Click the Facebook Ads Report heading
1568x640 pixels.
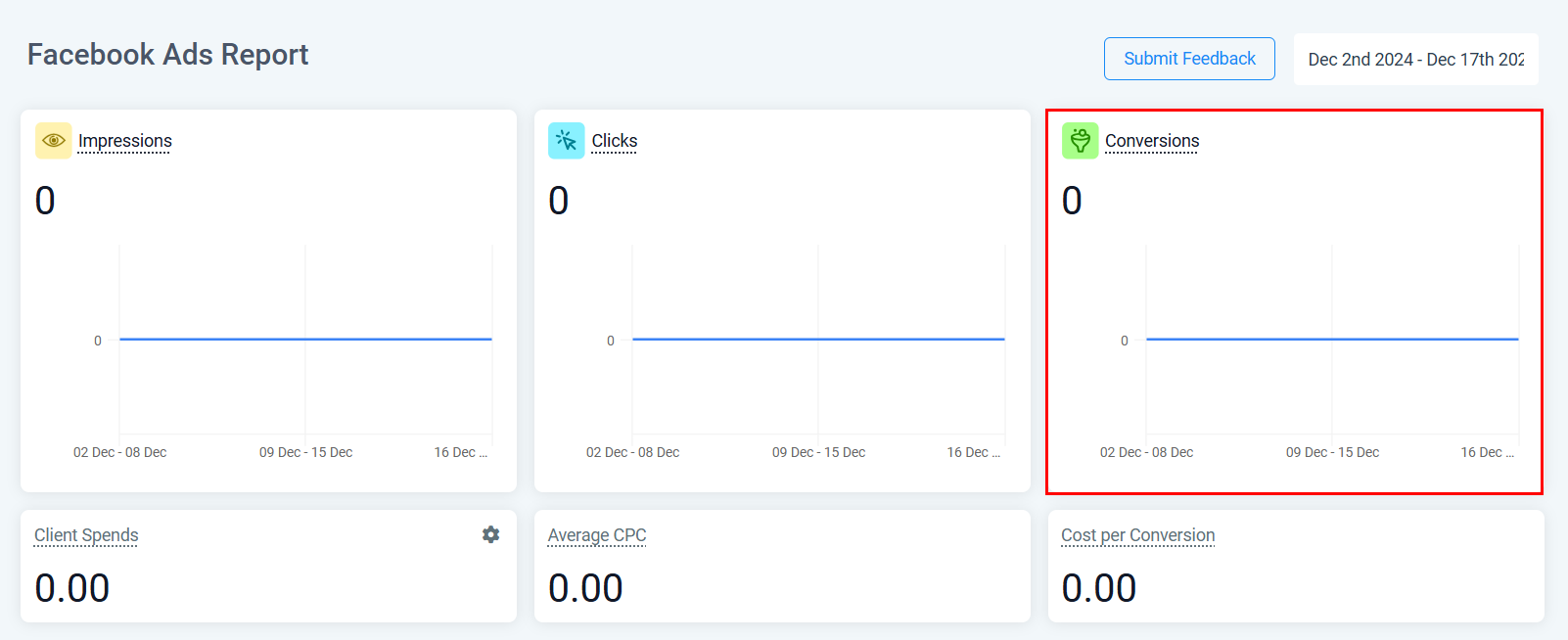pyautogui.click(x=167, y=55)
